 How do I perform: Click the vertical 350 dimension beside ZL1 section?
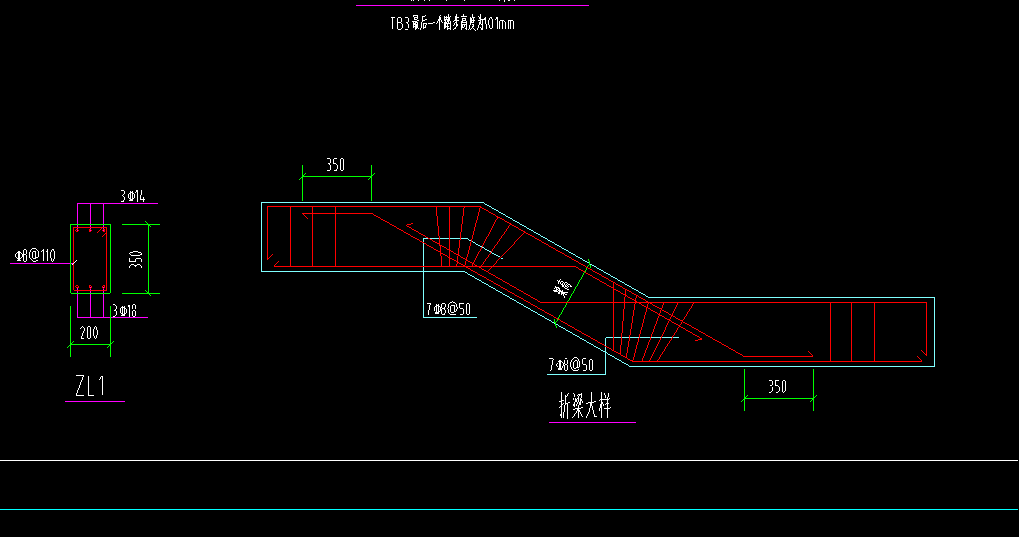(x=136, y=259)
